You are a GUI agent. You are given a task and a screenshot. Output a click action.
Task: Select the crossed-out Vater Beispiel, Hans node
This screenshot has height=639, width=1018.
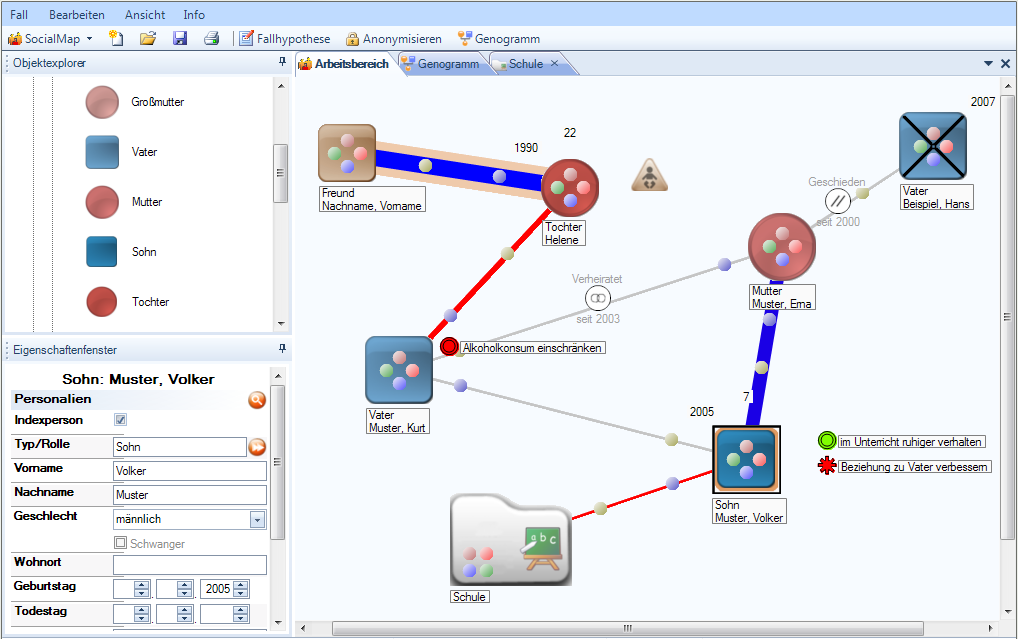[933, 146]
